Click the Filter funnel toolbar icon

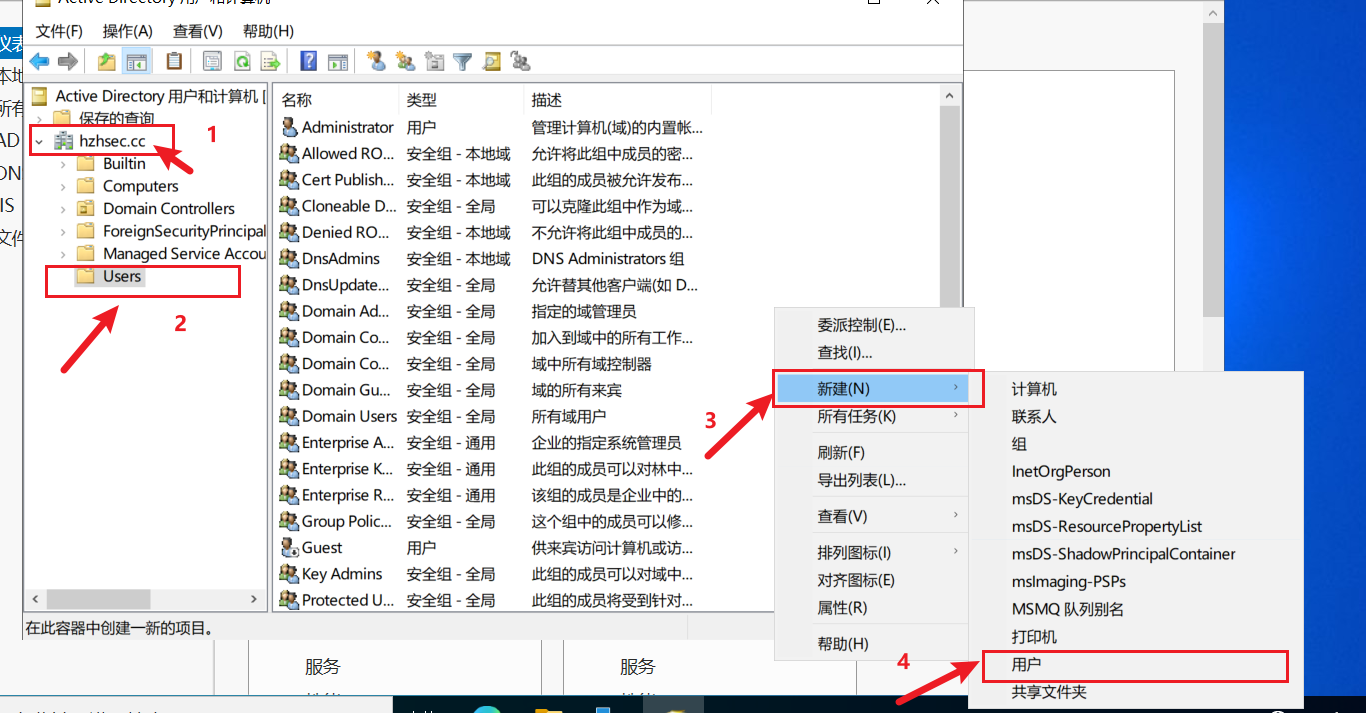point(462,62)
